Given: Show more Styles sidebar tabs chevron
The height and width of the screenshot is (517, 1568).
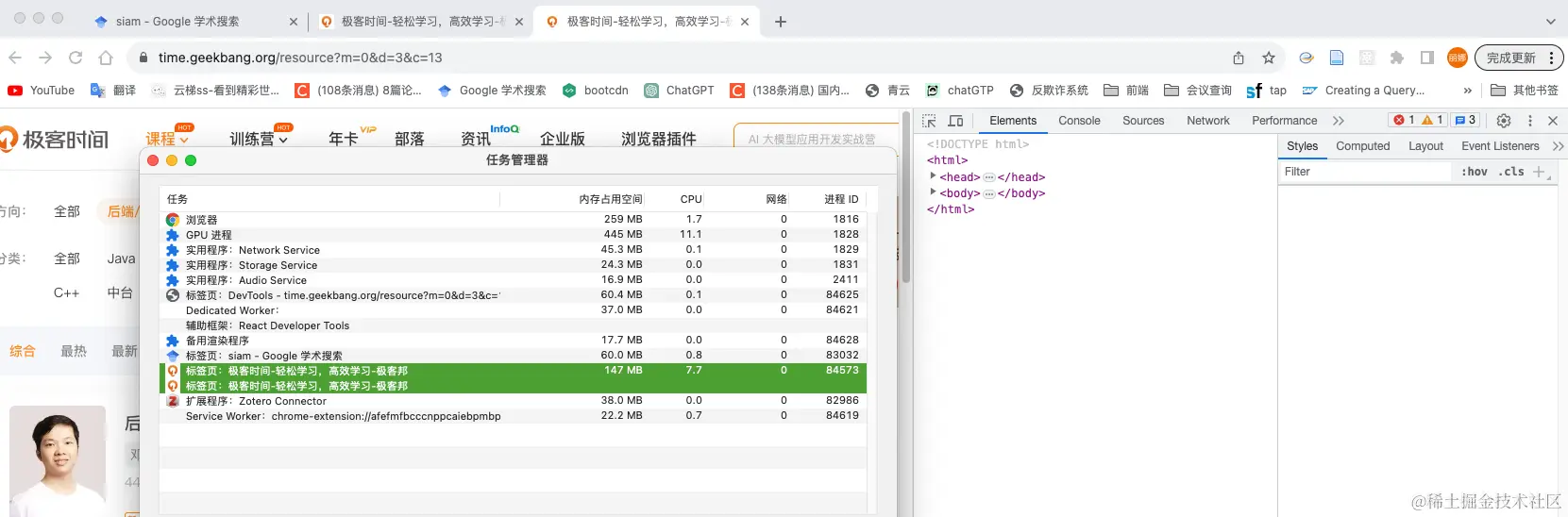Looking at the screenshot, I should click(1558, 146).
